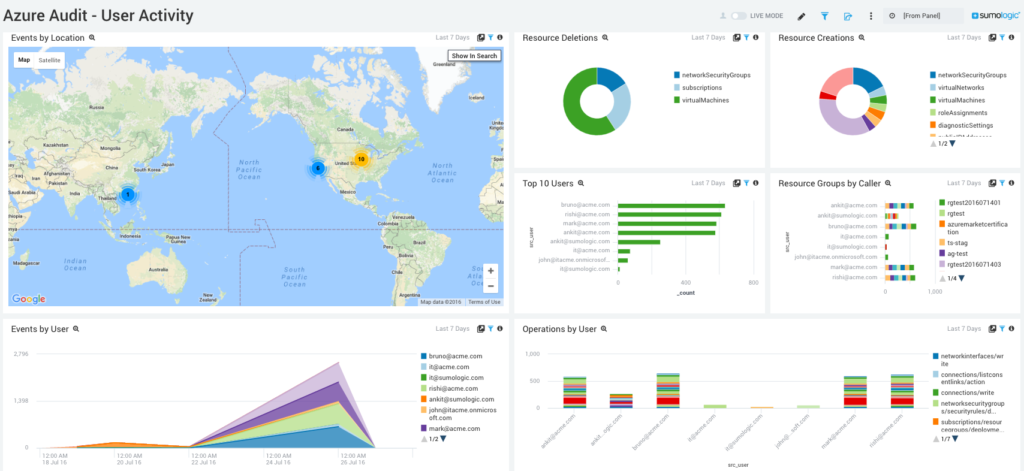Toggle mark@acme.com series in Events by User legend

[x=451, y=429]
